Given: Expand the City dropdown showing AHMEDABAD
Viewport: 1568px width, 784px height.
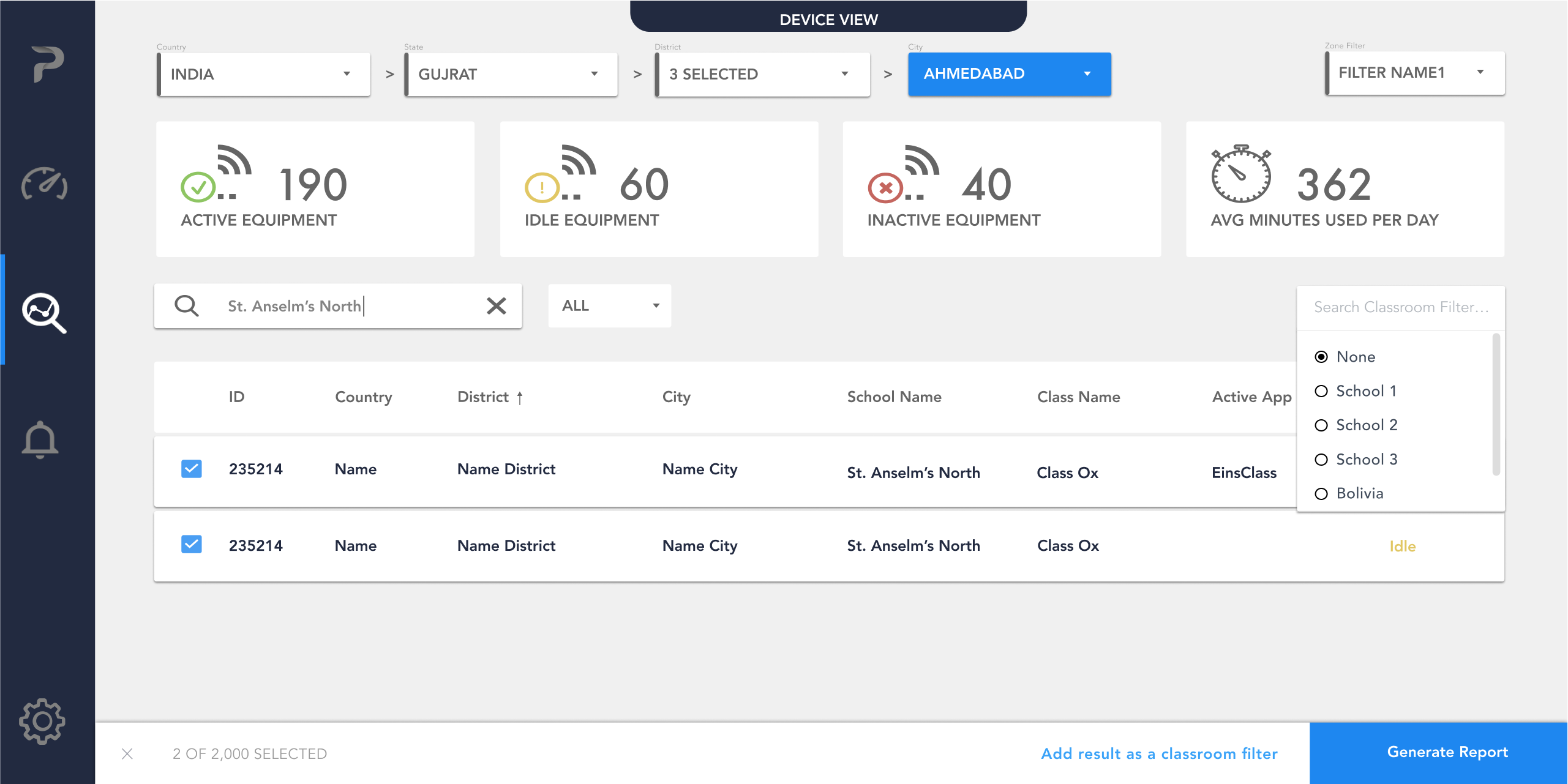Looking at the screenshot, I should [1009, 74].
